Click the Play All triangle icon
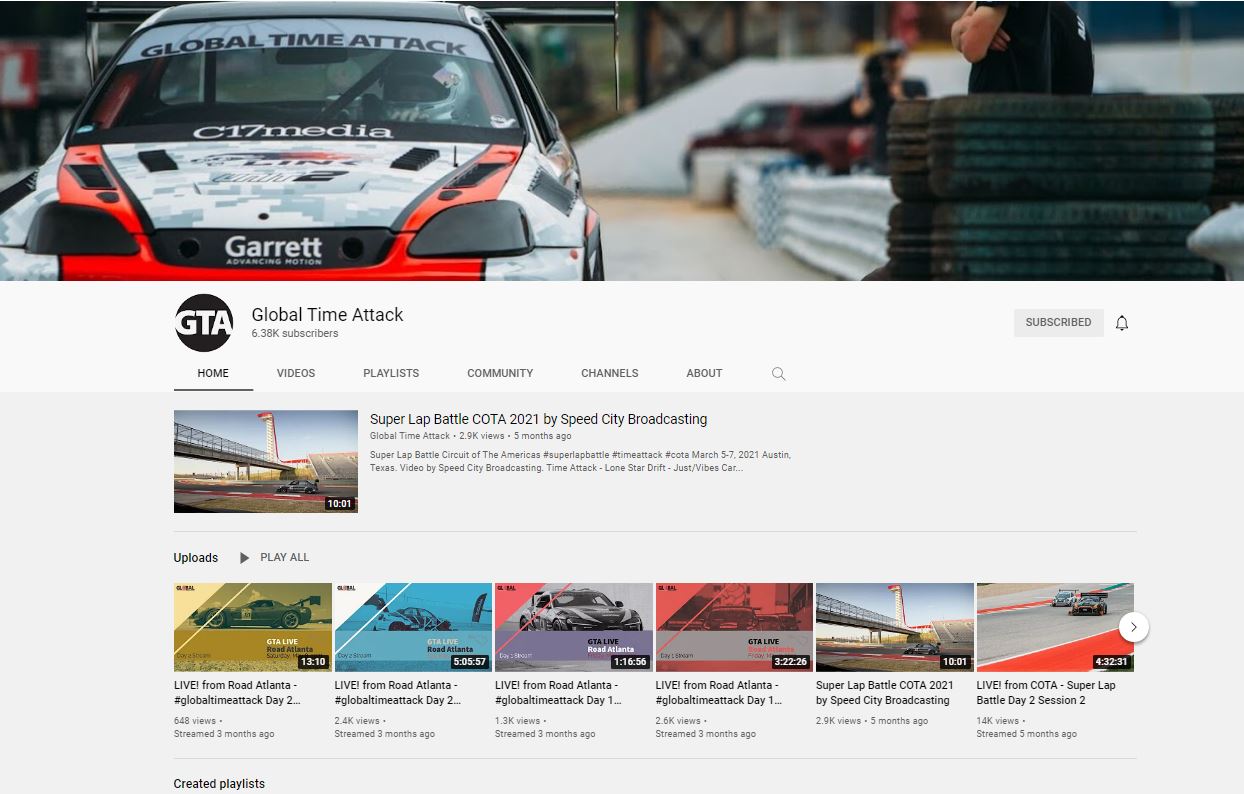The image size is (1244, 794). click(x=245, y=558)
